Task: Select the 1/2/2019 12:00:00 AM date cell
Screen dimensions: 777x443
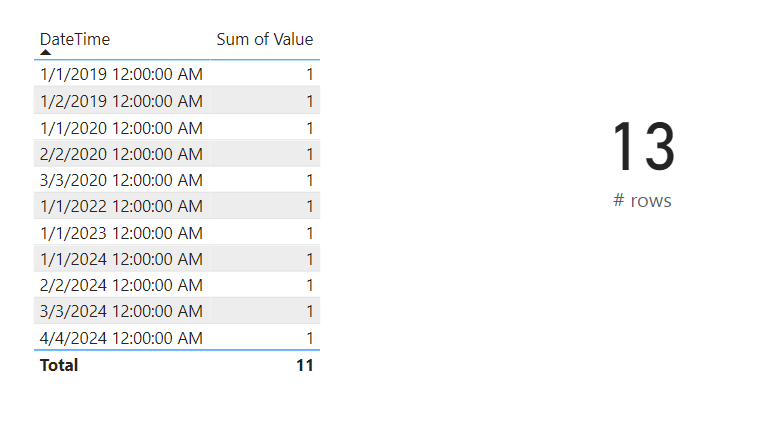Action: click(x=121, y=101)
